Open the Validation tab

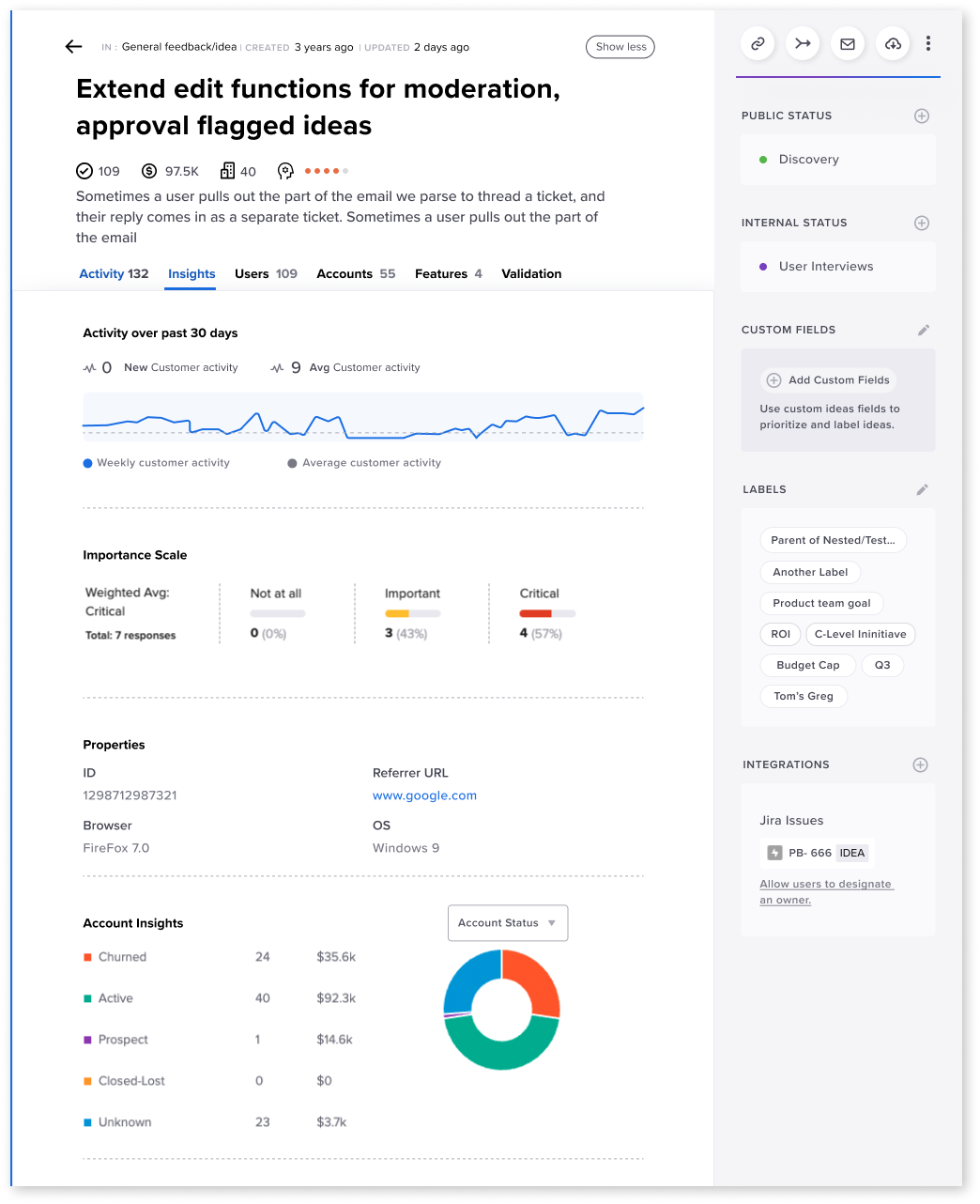(x=531, y=274)
